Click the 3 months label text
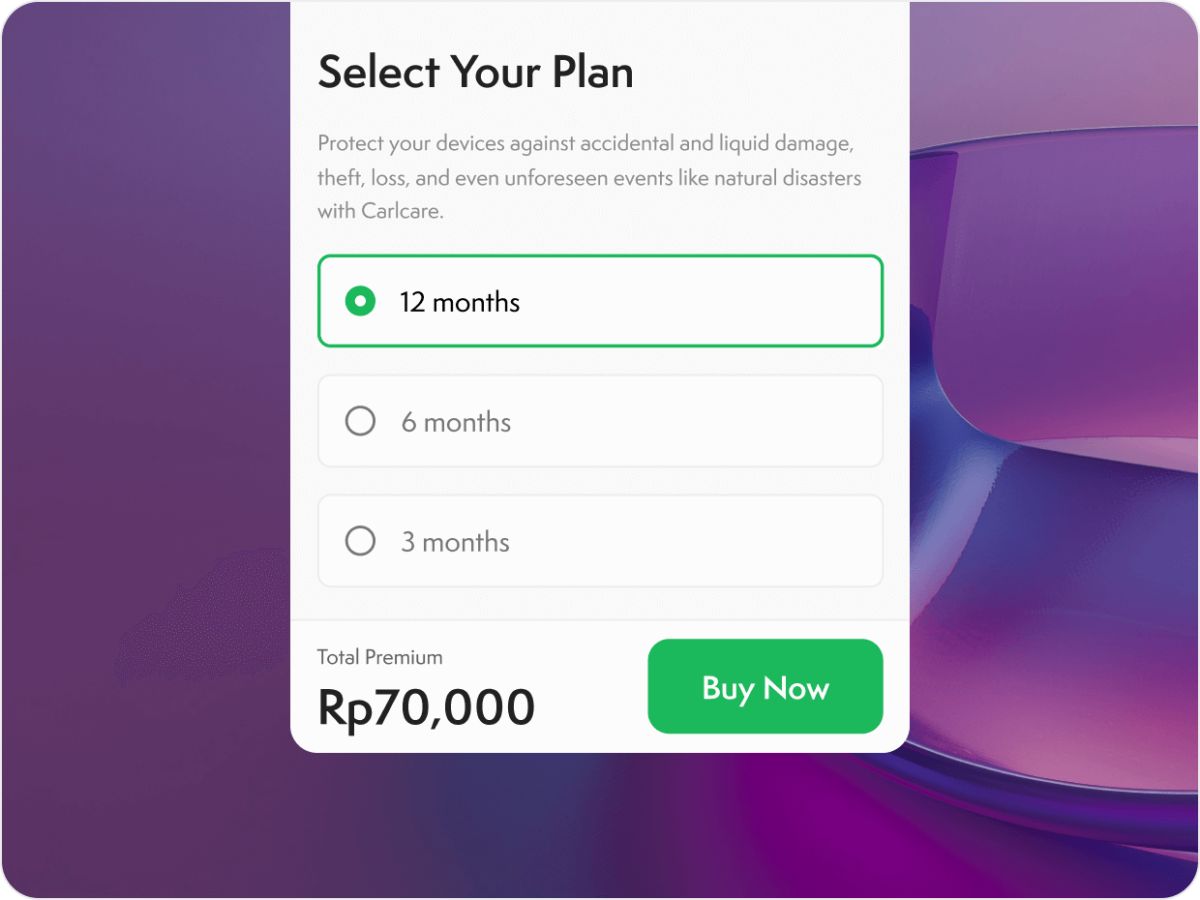This screenshot has width=1200, height=900. tap(456, 541)
